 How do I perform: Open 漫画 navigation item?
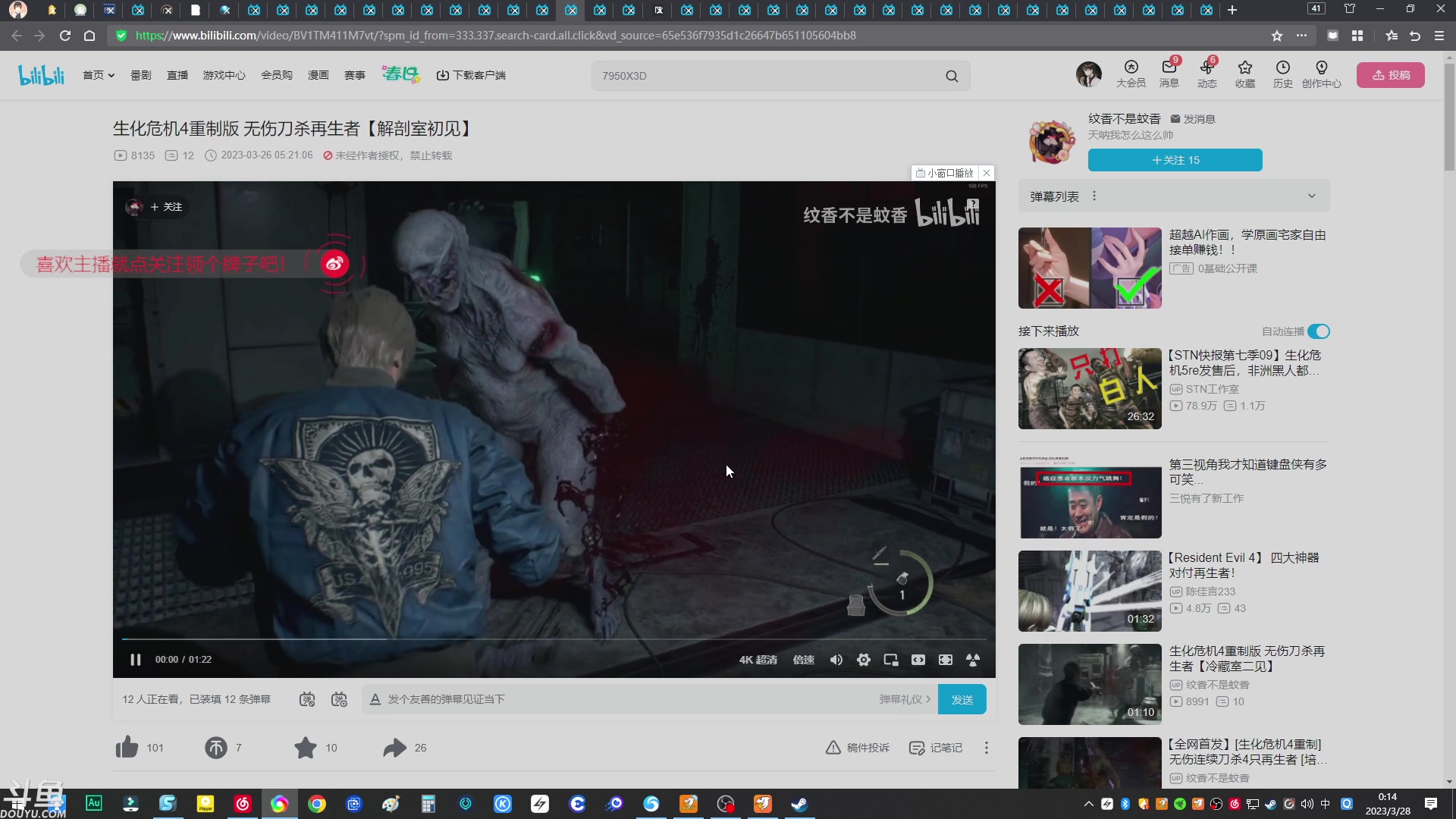point(318,75)
